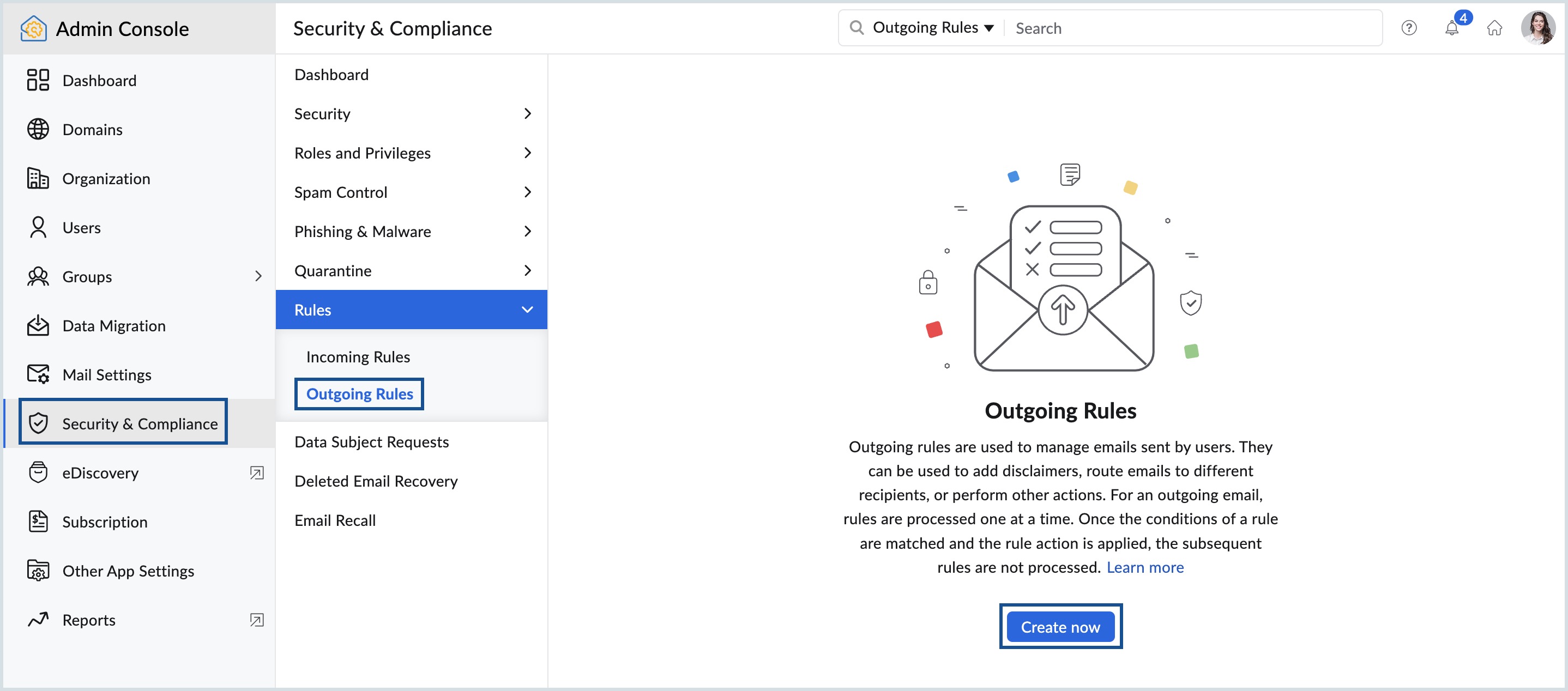Screen dimensions: 1568x691
Task: Open notifications via the bell icon
Action: (1452, 28)
